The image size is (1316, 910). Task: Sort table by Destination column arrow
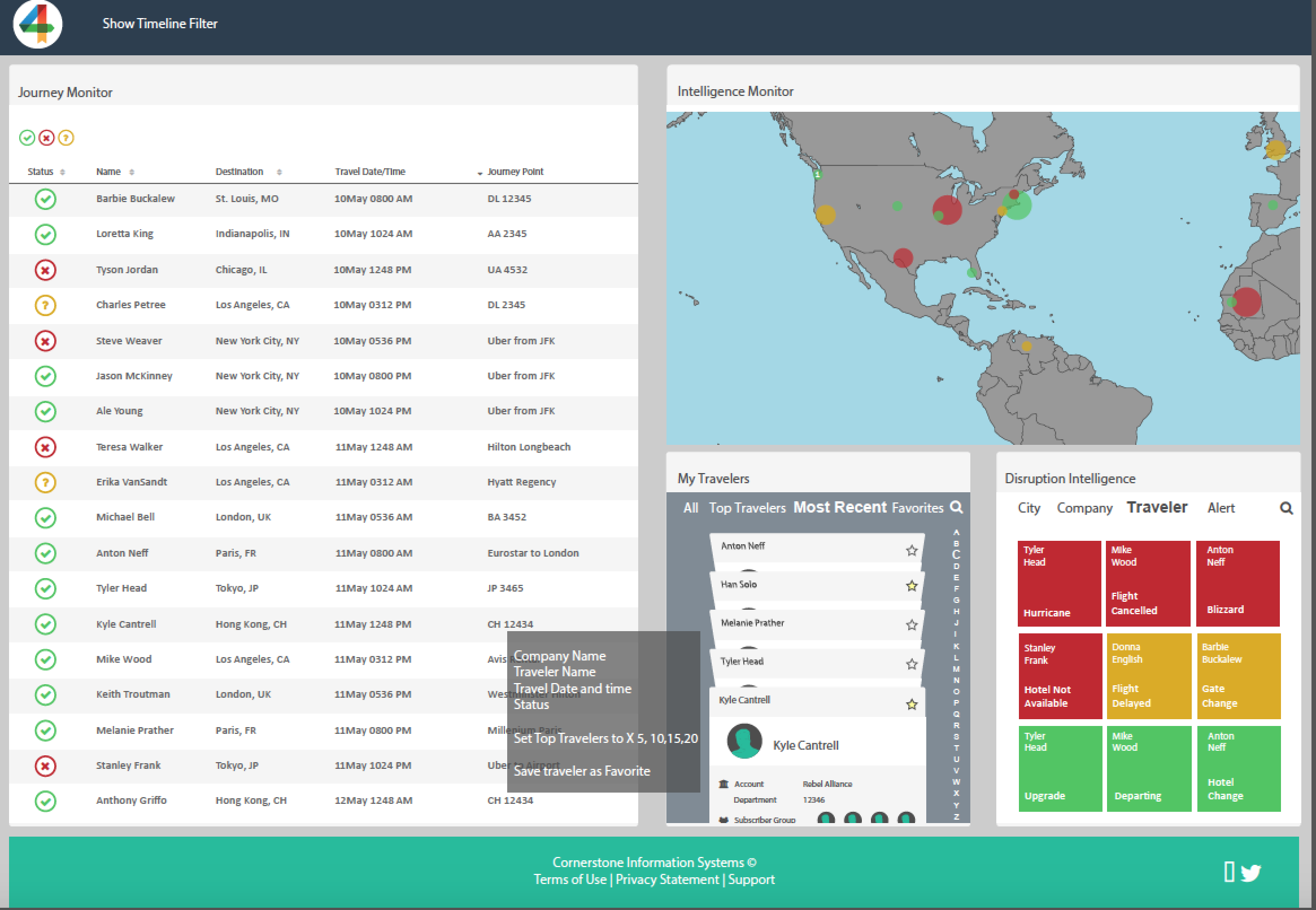(279, 172)
